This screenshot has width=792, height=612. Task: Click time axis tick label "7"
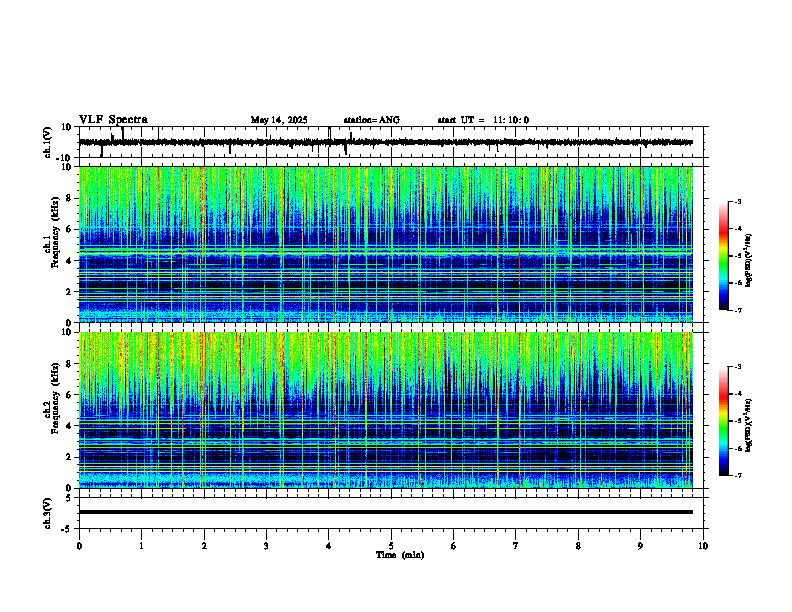click(x=516, y=546)
